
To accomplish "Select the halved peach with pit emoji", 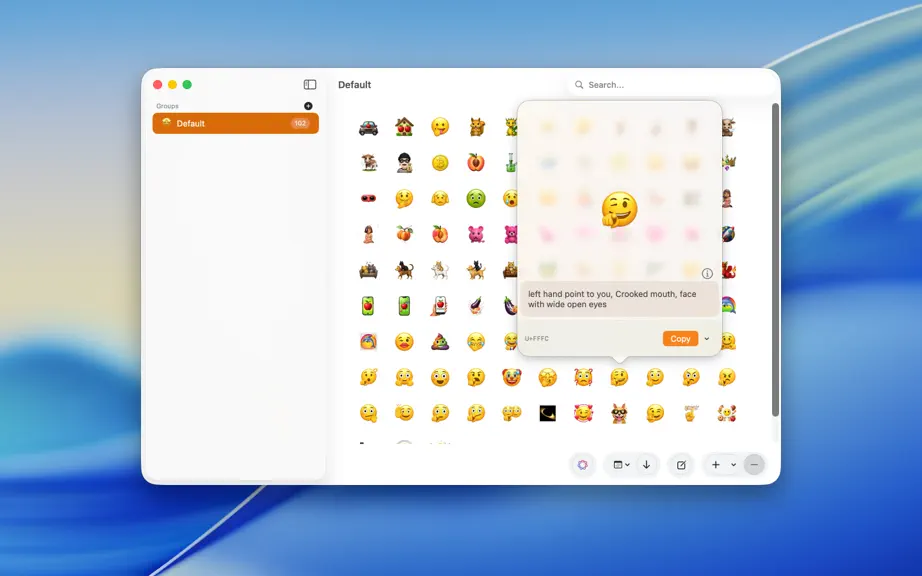I will click(476, 163).
